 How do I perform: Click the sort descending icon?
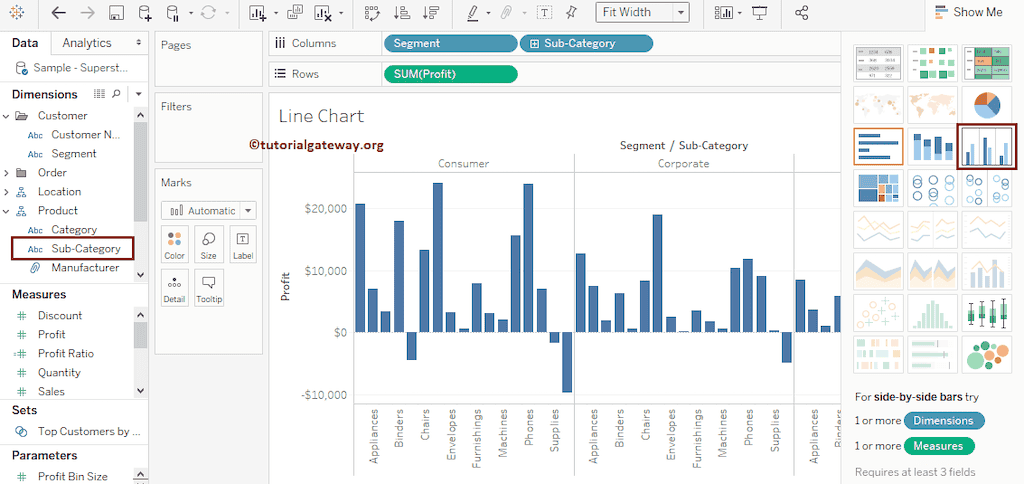tap(430, 13)
